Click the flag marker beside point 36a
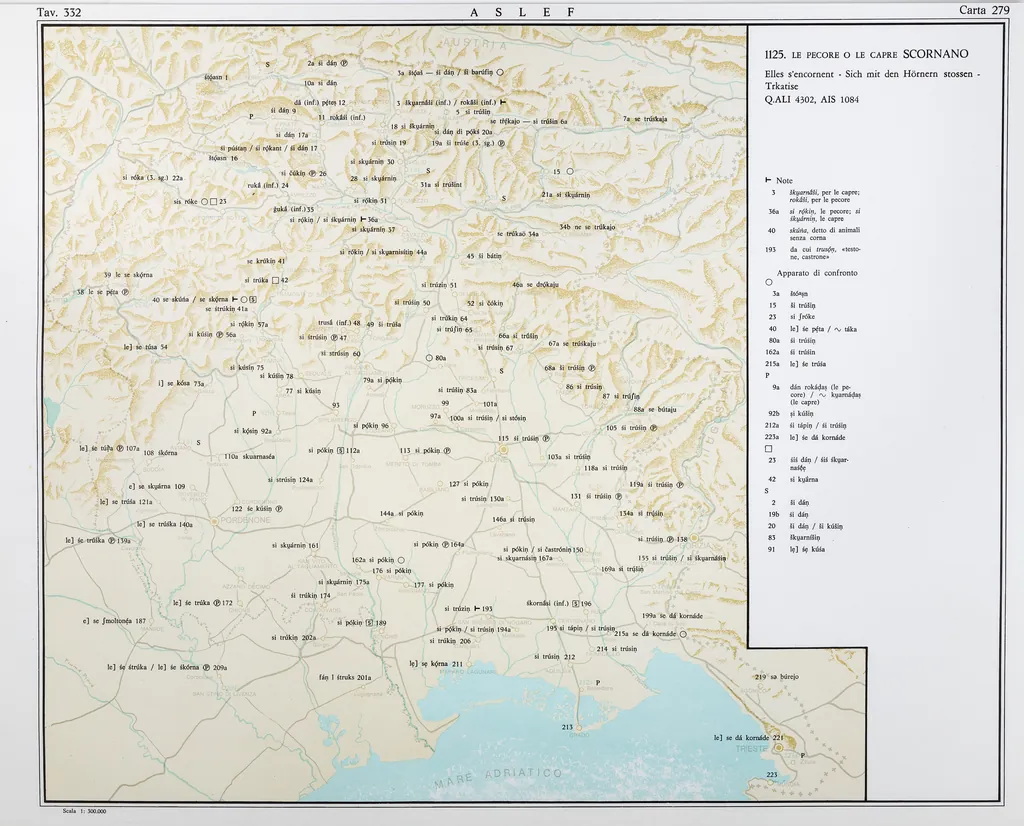The width and height of the screenshot is (1024, 826). pos(362,218)
